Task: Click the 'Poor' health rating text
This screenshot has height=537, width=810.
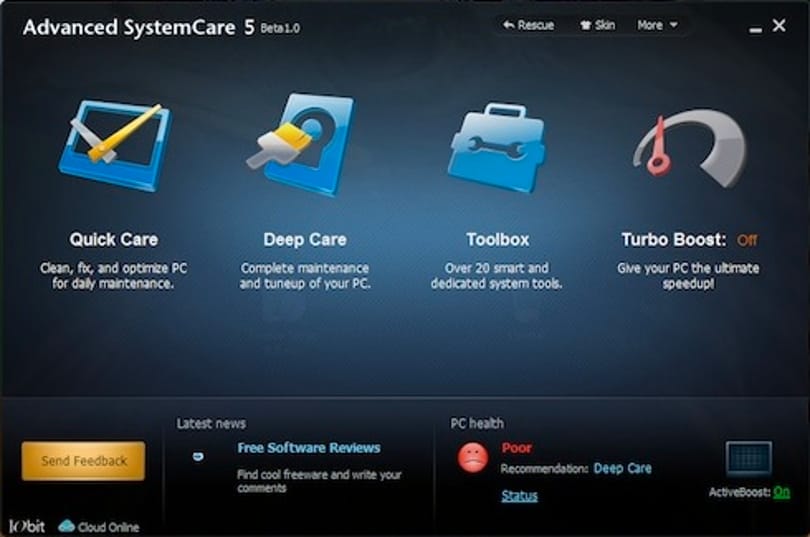Action: (x=517, y=448)
